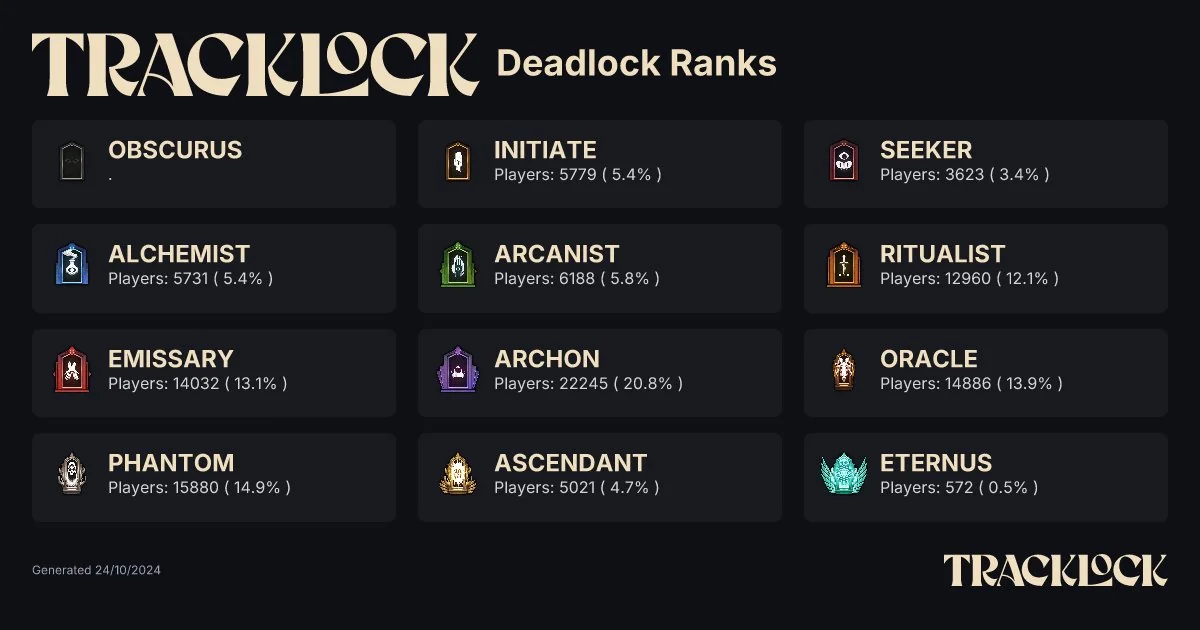Click the Initiate rank badge icon
Screen dimensions: 1200x630
457,162
